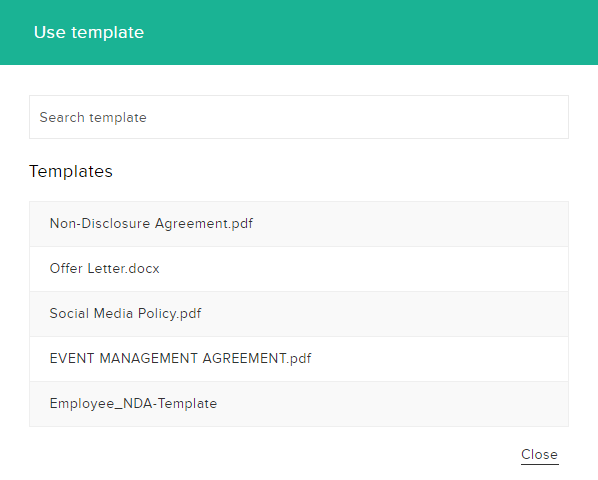Image resolution: width=598 pixels, height=480 pixels.
Task: Use the Offer Letter Word document row
Action: pos(299,269)
